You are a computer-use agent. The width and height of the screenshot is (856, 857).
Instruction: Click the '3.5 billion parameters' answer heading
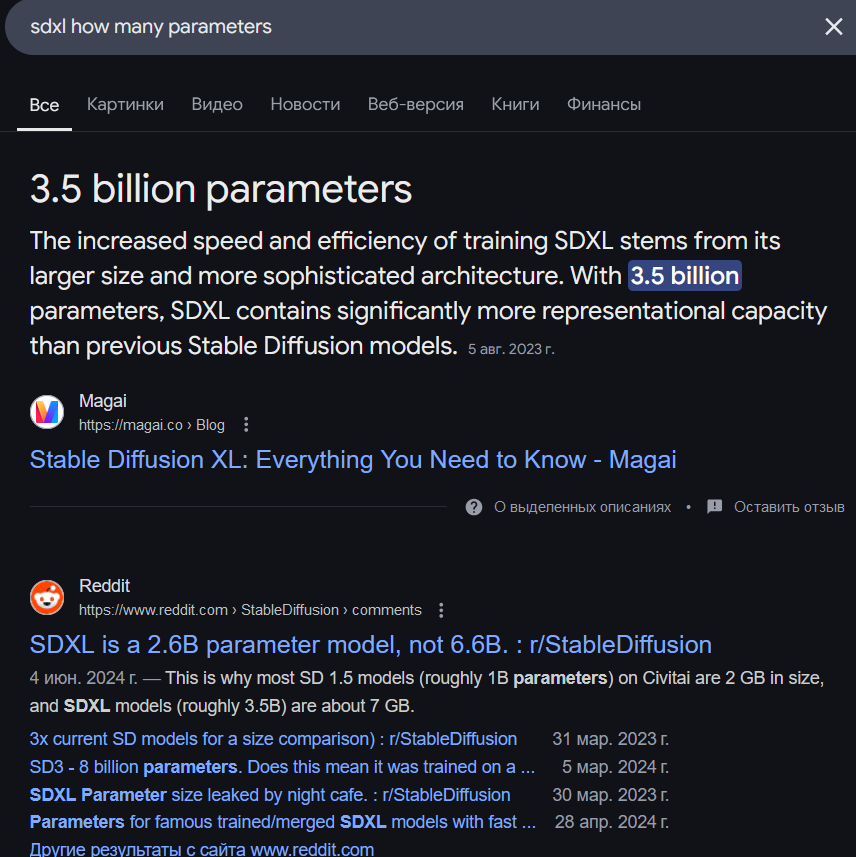[x=221, y=189]
